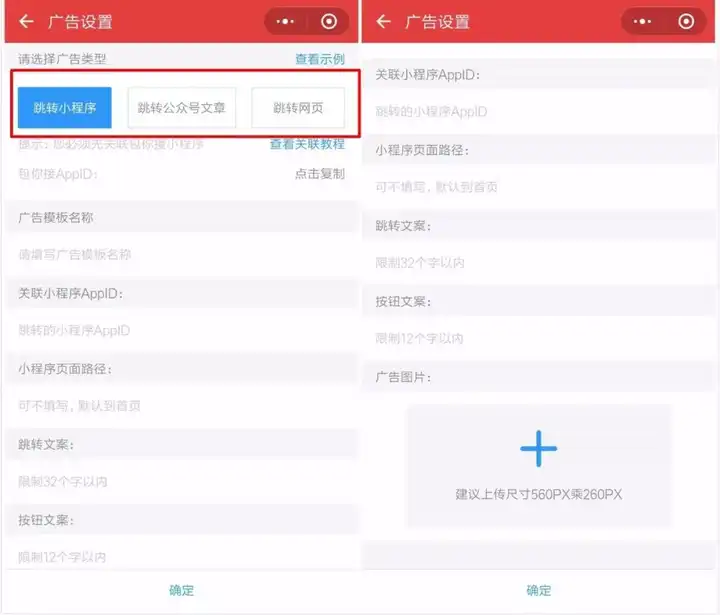The width and height of the screenshot is (720, 615).
Task: Go back using right screen's arrow icon
Action: coord(384,22)
